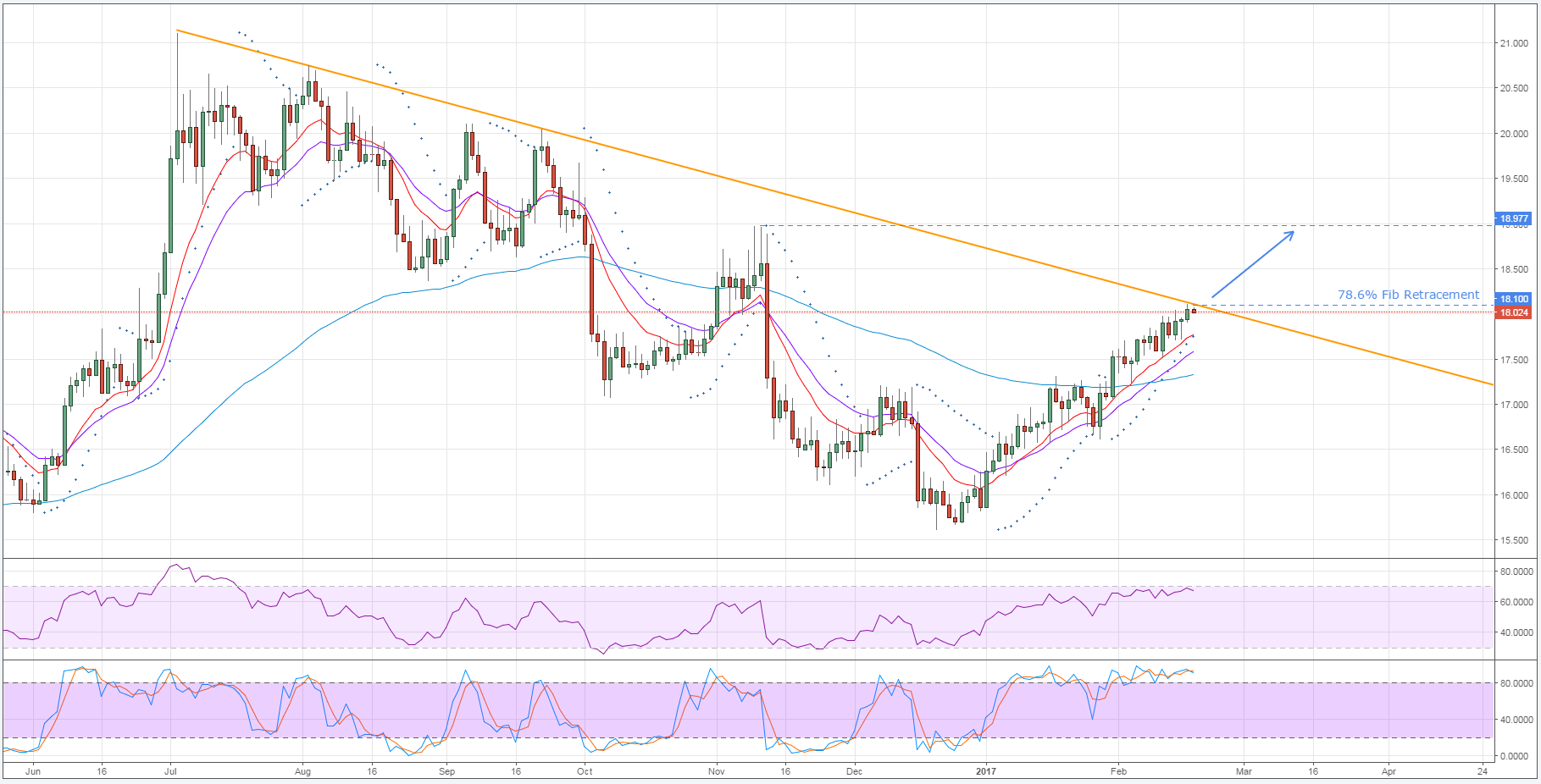Click the 15.500 price axis label

coord(1514,540)
